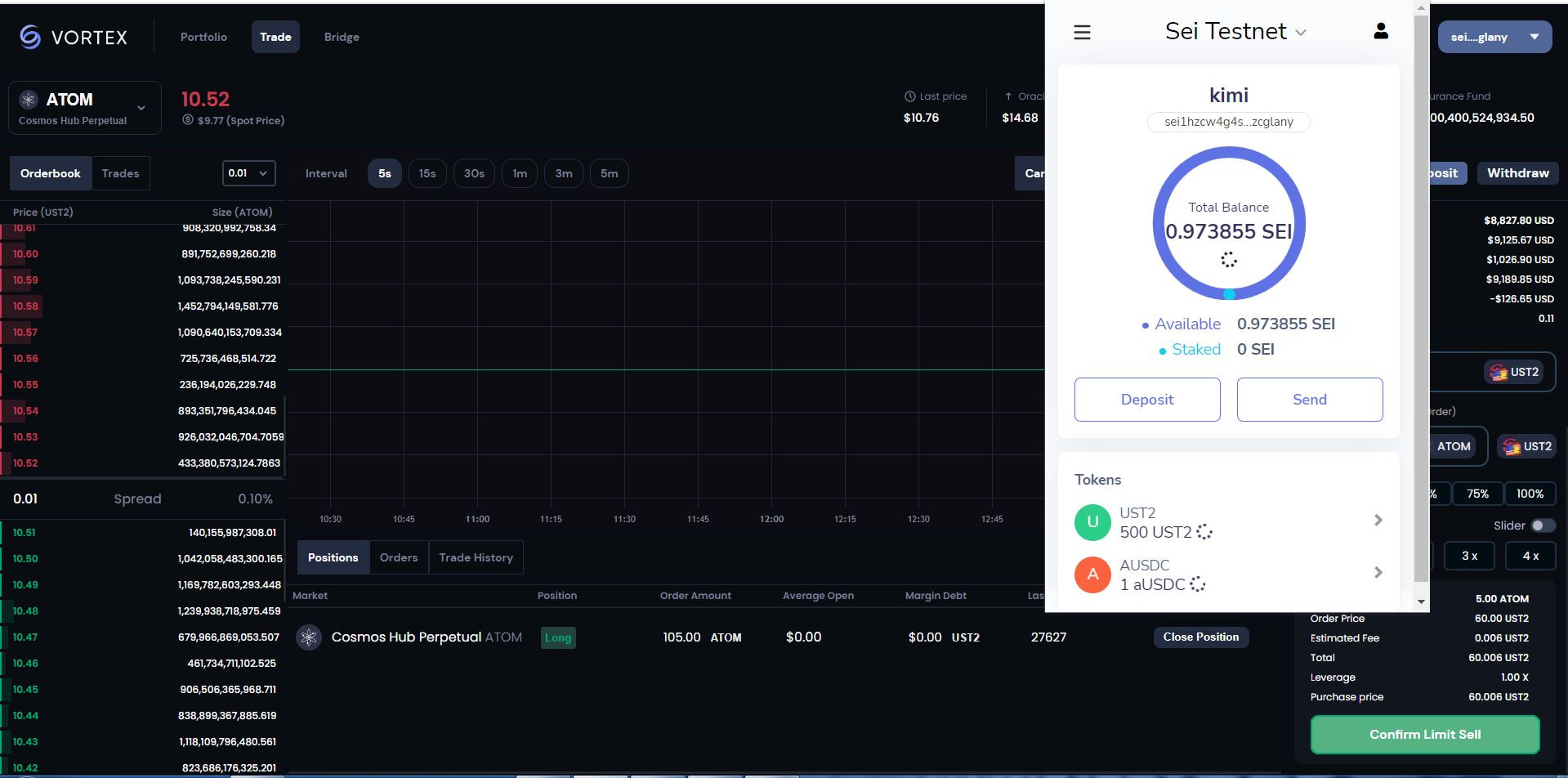Click the ATOM coin icon in market selector

[x=29, y=100]
